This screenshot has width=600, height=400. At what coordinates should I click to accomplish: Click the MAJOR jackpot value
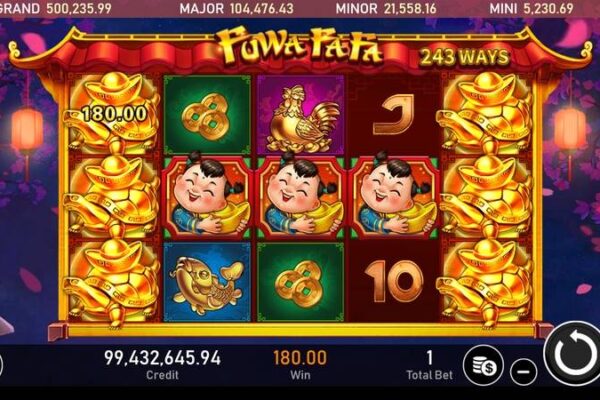pos(262,8)
